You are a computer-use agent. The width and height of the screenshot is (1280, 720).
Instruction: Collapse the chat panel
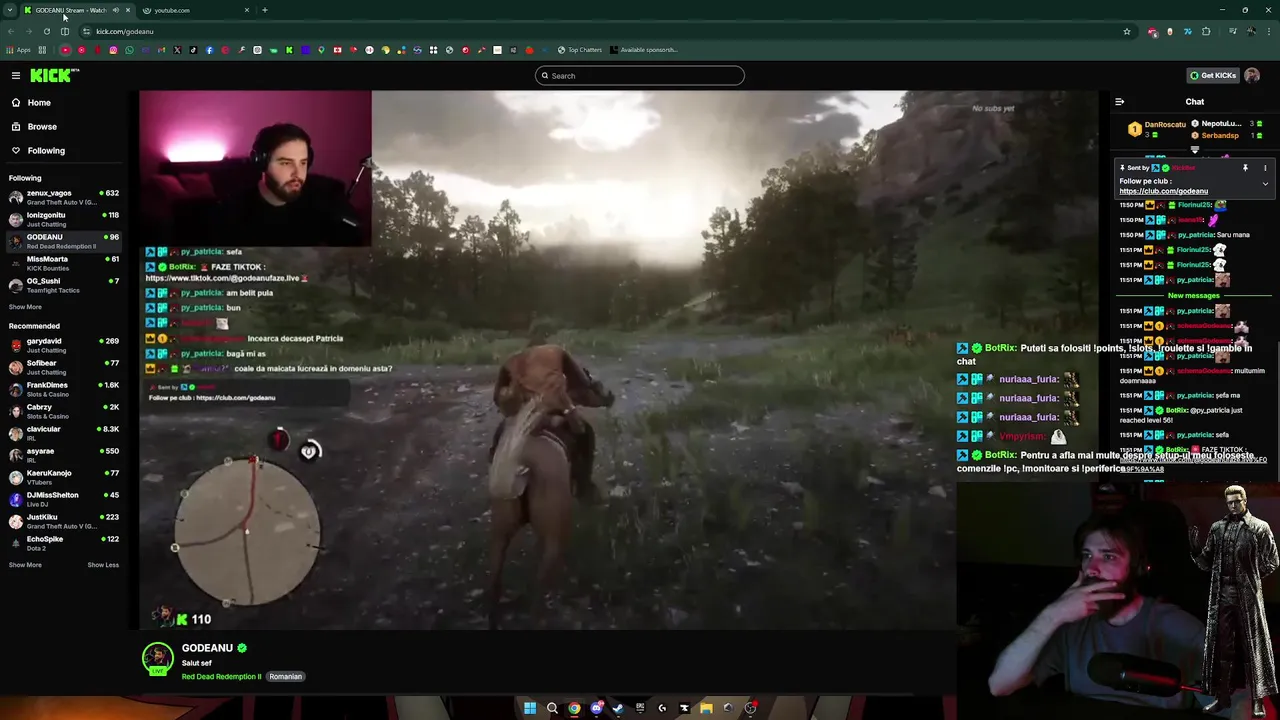tap(1119, 102)
